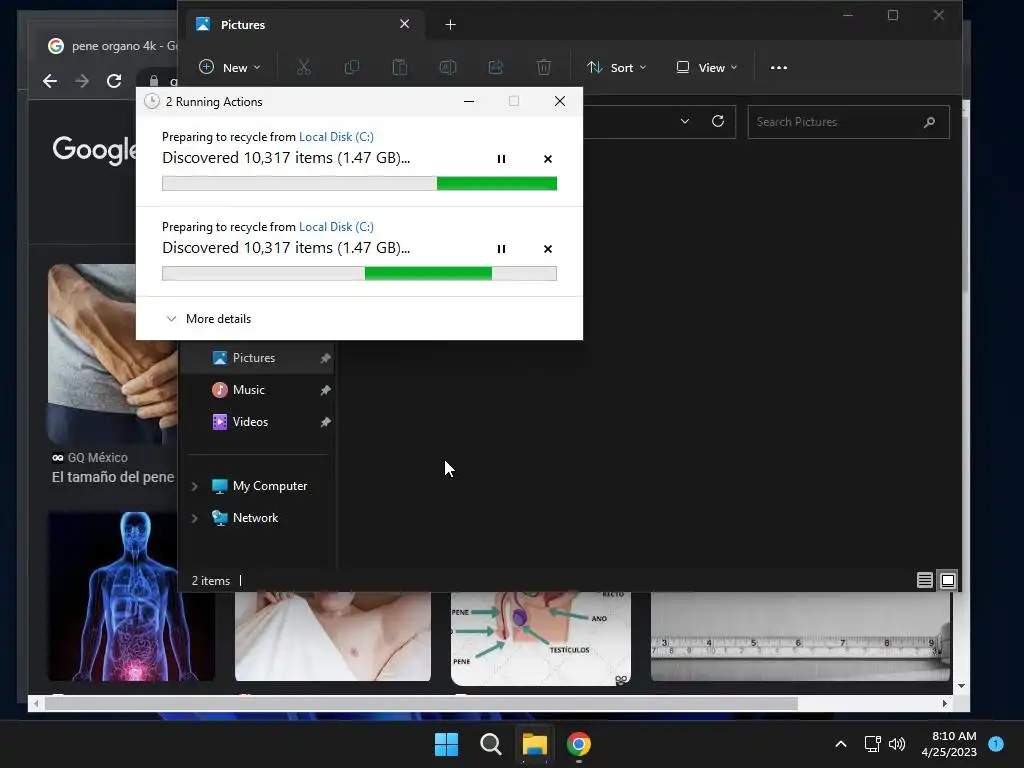
Task: Click the Rename icon in Explorer toolbar
Action: click(x=448, y=67)
